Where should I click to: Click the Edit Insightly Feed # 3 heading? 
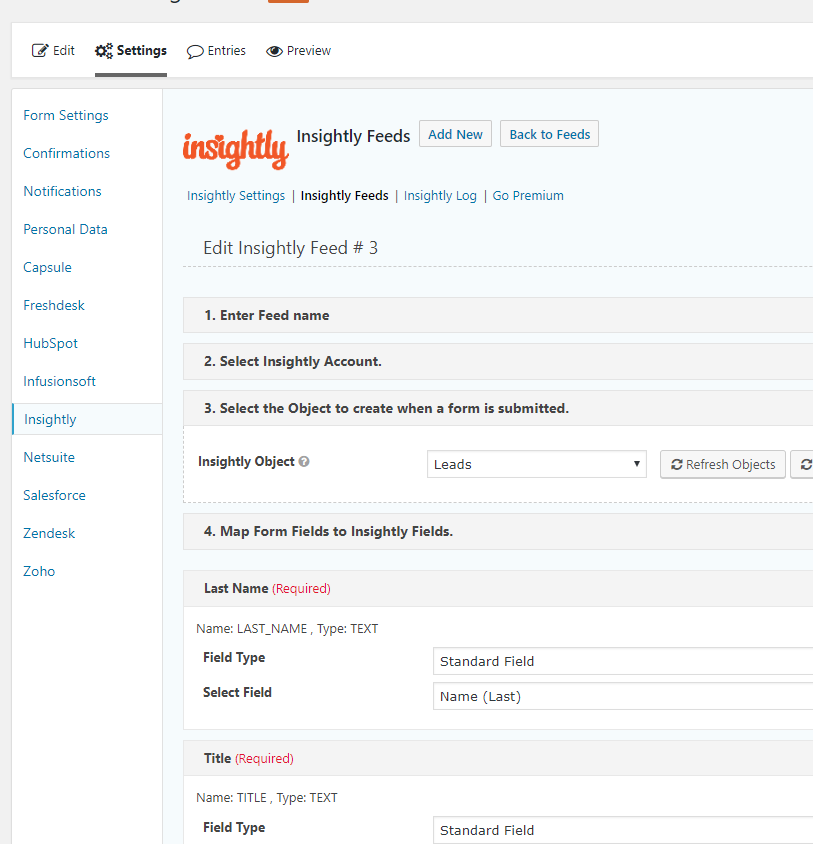click(291, 248)
